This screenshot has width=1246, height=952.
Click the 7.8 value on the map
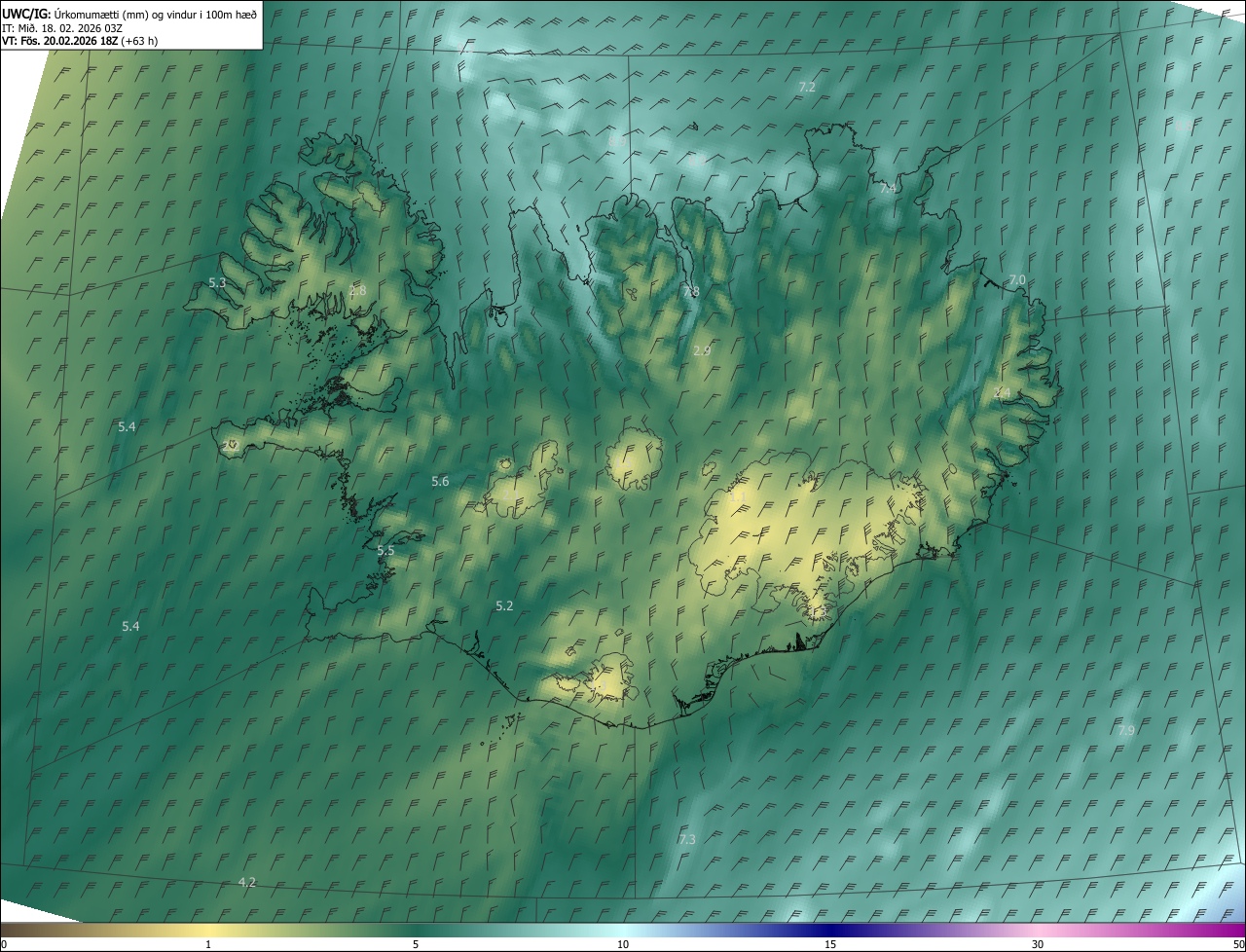(690, 291)
